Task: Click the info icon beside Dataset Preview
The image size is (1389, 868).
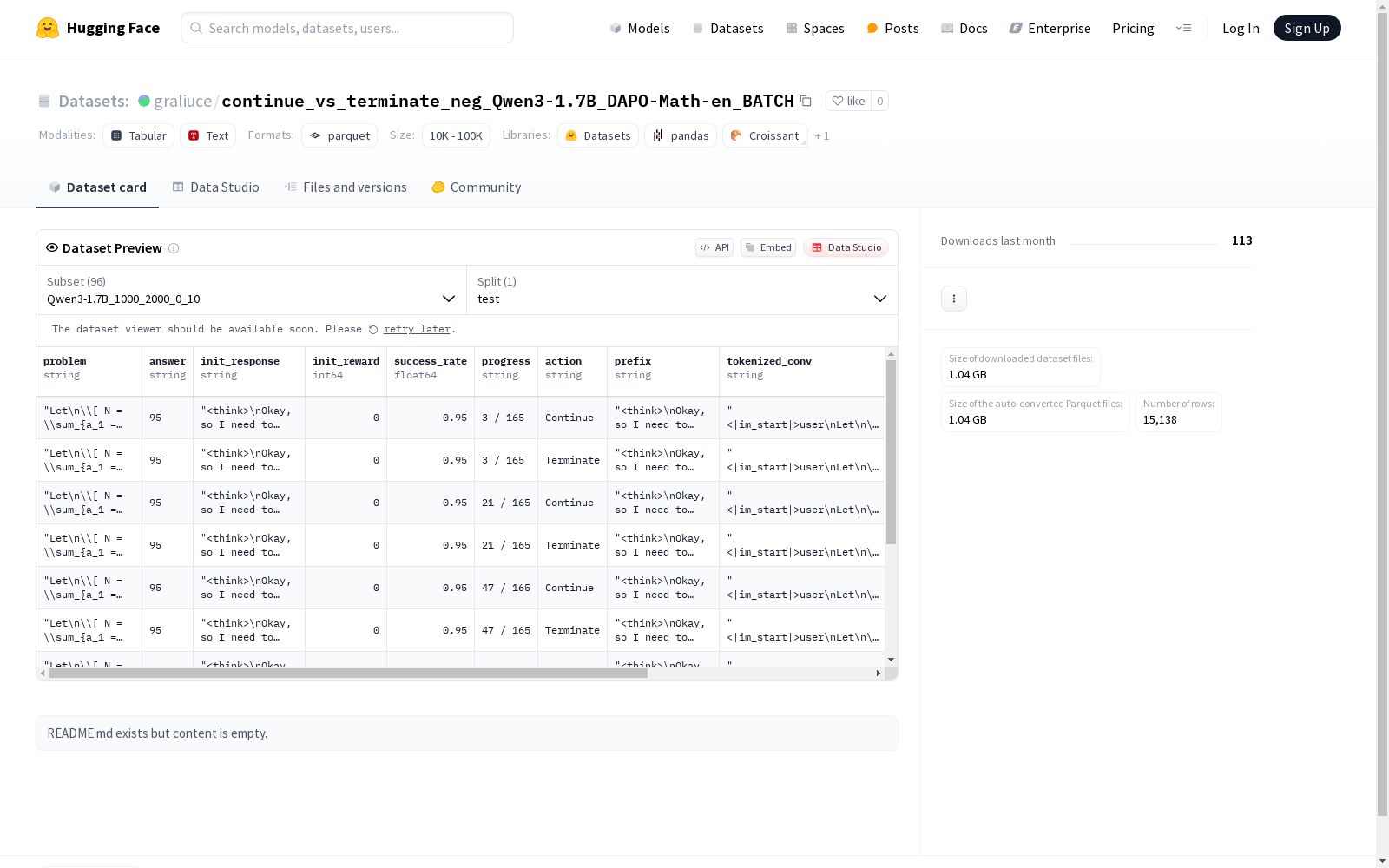Action: [174, 248]
